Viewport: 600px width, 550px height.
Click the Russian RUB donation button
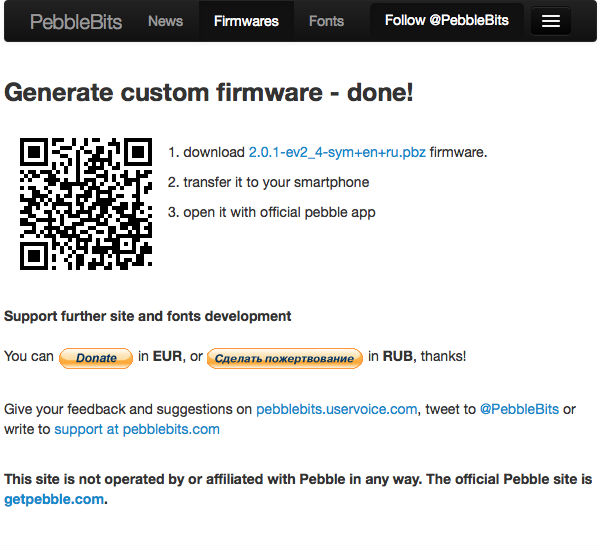[284, 358]
